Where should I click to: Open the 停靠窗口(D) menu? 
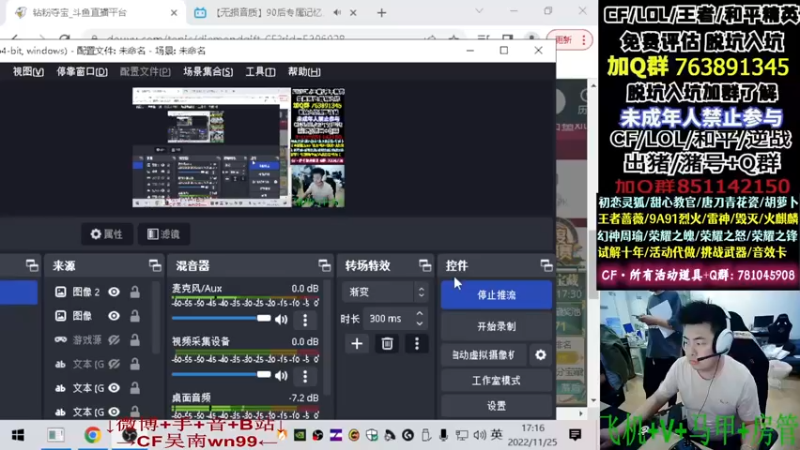(82, 72)
